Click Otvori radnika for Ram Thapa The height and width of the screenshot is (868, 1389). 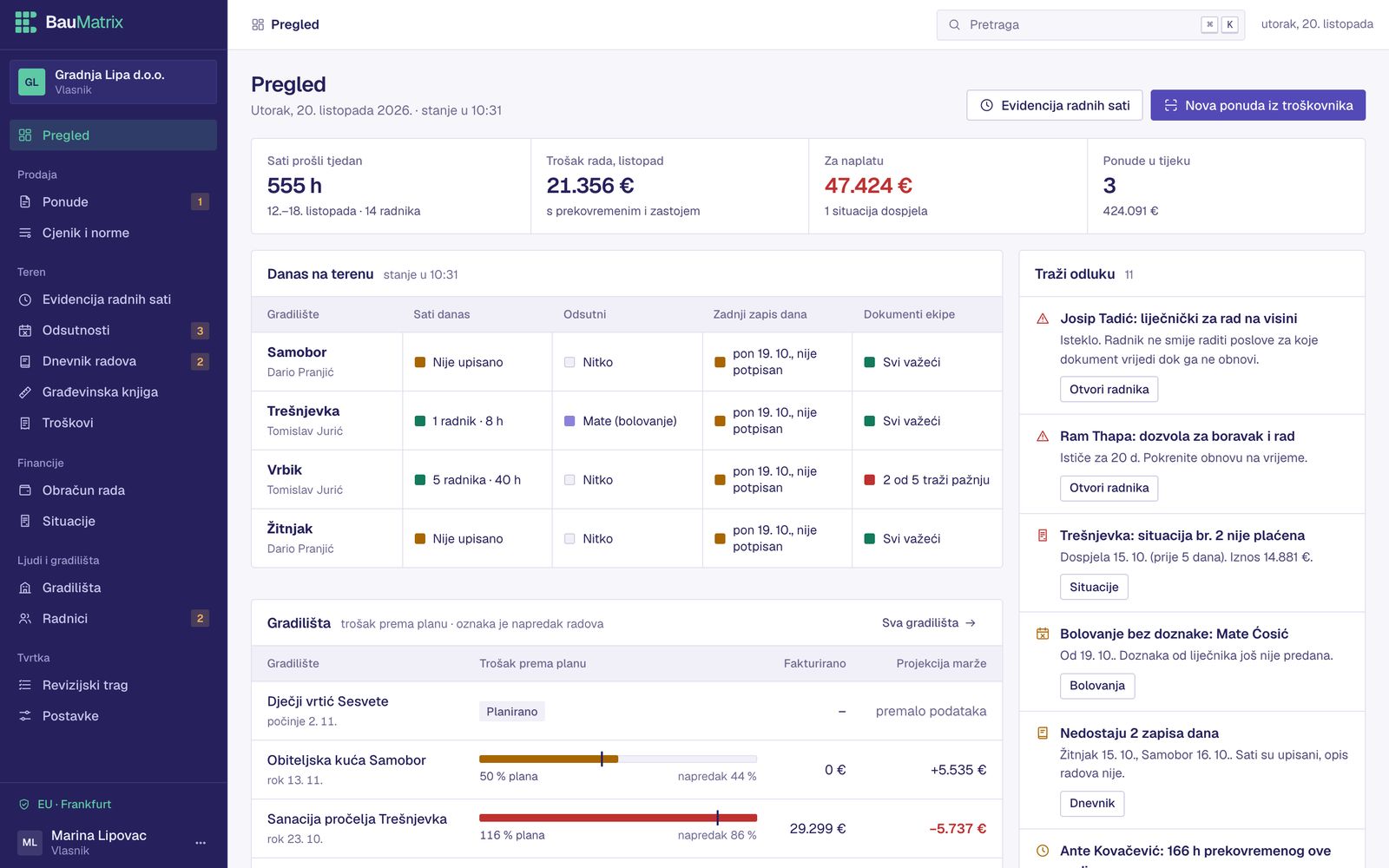pos(1109,488)
